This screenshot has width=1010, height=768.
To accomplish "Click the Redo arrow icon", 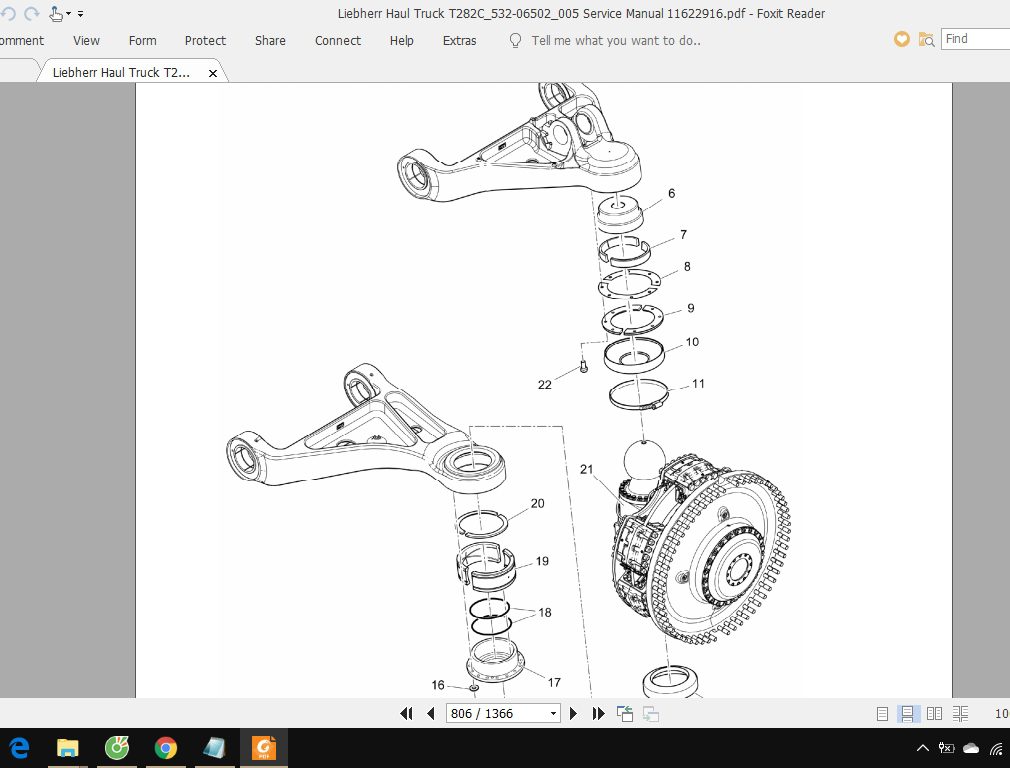I will [32, 13].
